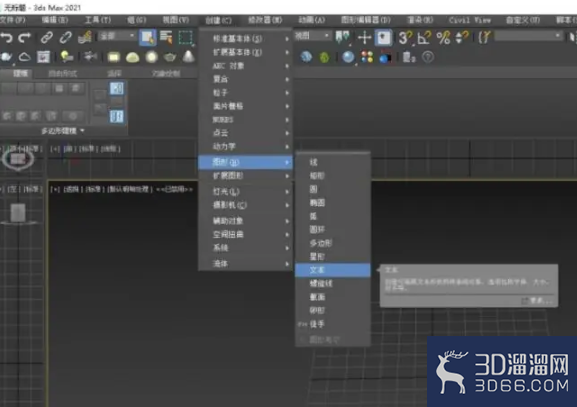Open the 编辑(E) menu

tap(54, 20)
